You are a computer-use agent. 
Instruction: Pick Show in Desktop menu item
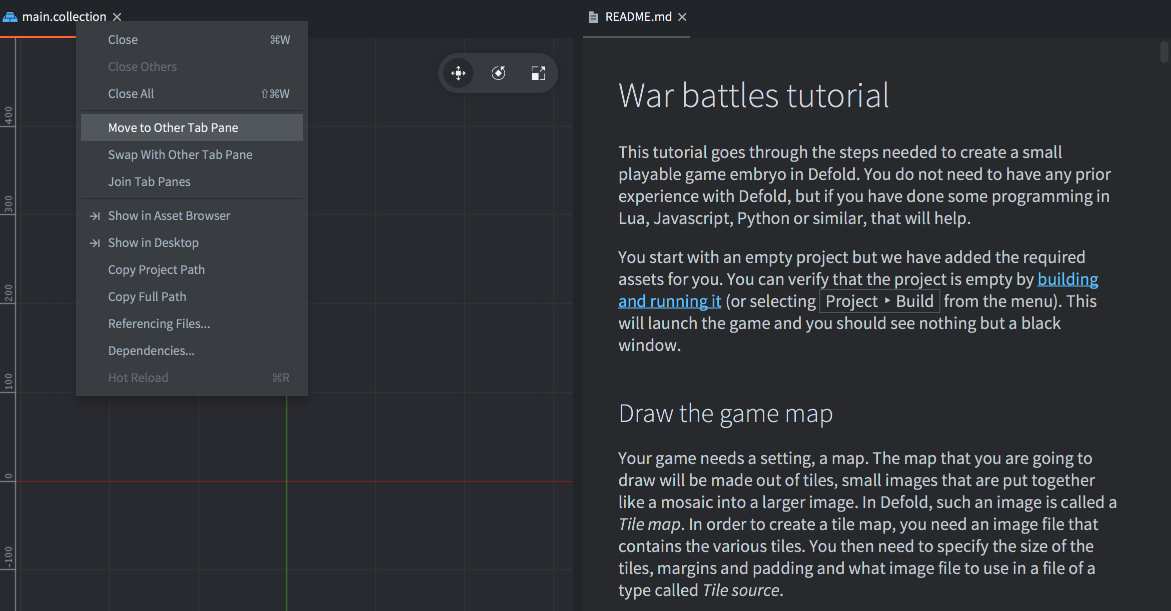[x=153, y=243]
